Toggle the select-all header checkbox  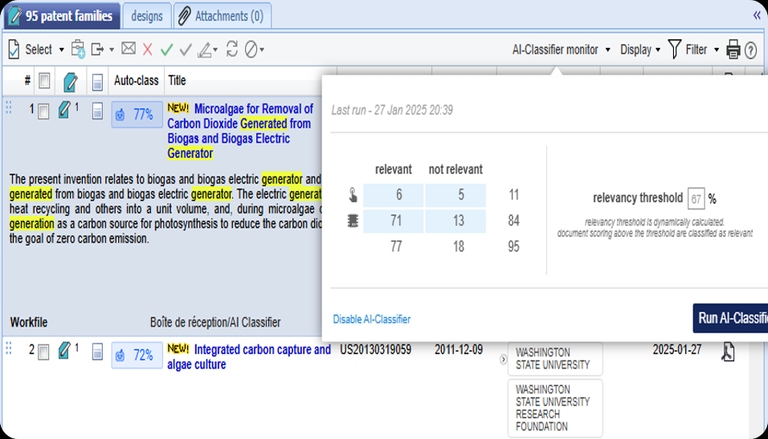click(43, 81)
